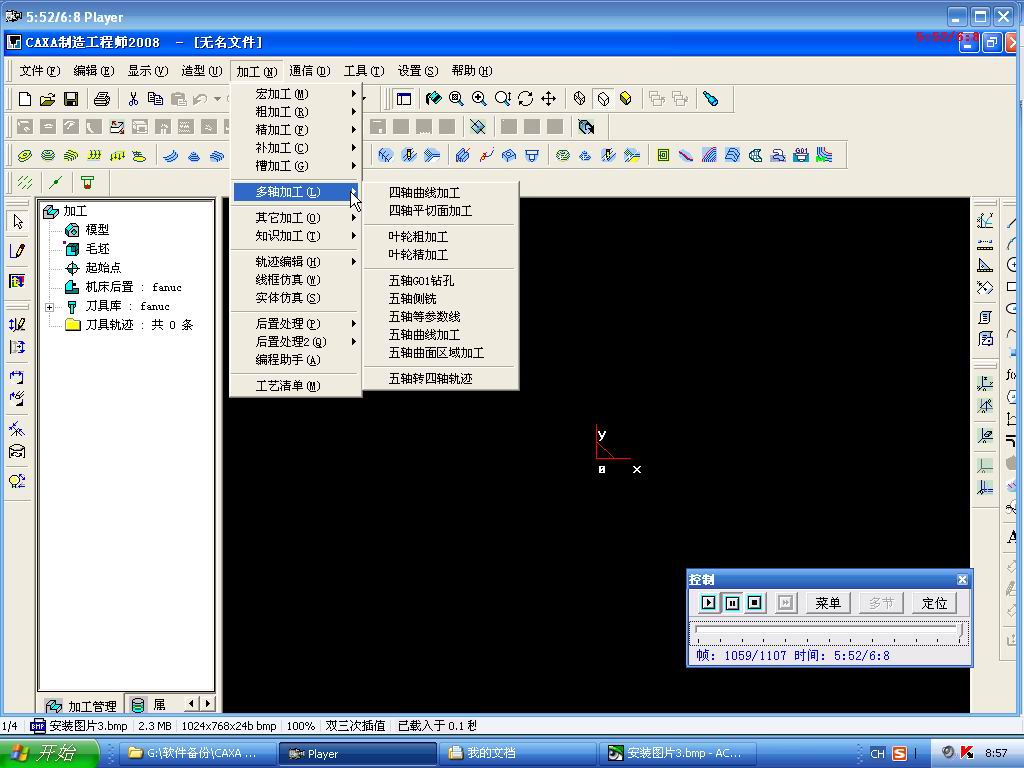Click the Pan view cross-arrows icon
The height and width of the screenshot is (768, 1024).
[549, 99]
